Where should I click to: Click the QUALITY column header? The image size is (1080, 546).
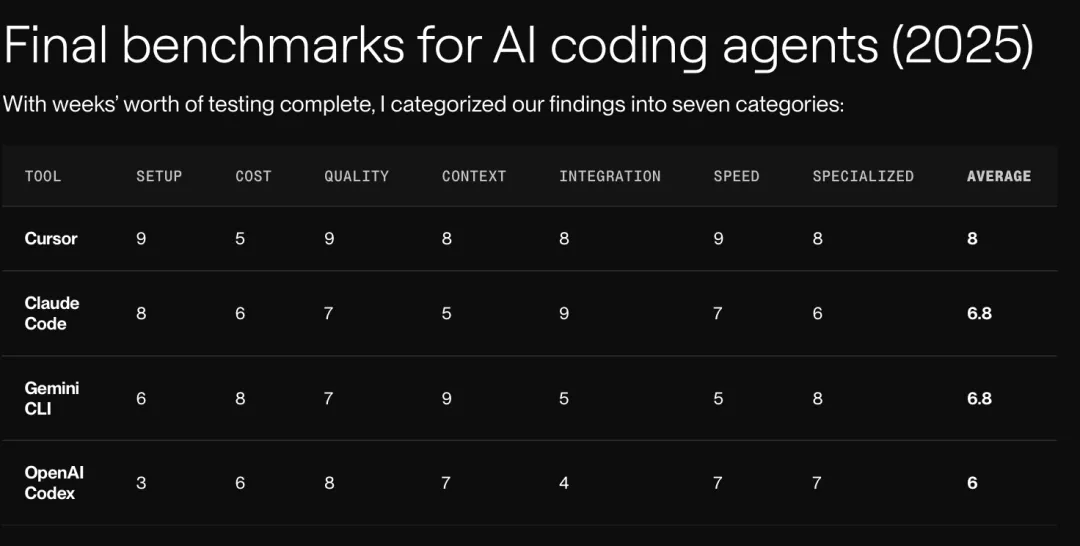356,176
